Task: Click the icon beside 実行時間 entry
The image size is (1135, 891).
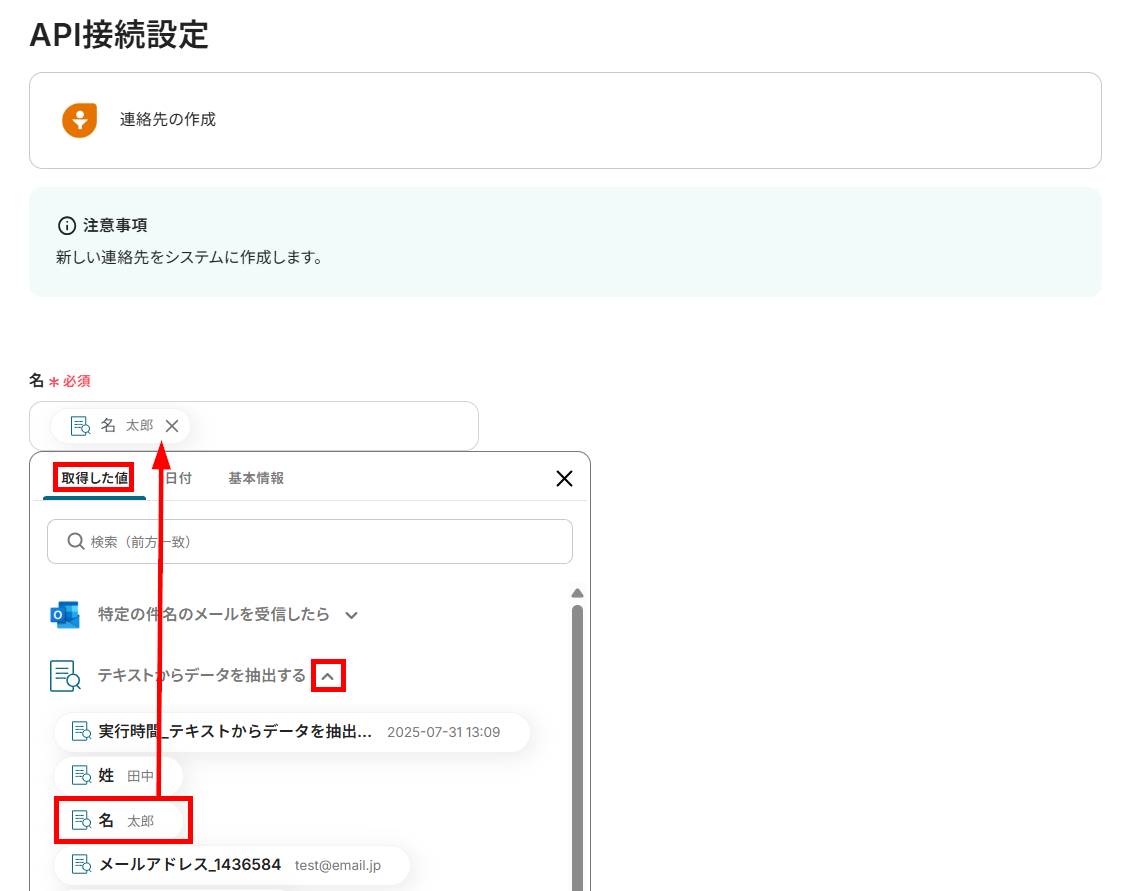Action: click(81, 732)
